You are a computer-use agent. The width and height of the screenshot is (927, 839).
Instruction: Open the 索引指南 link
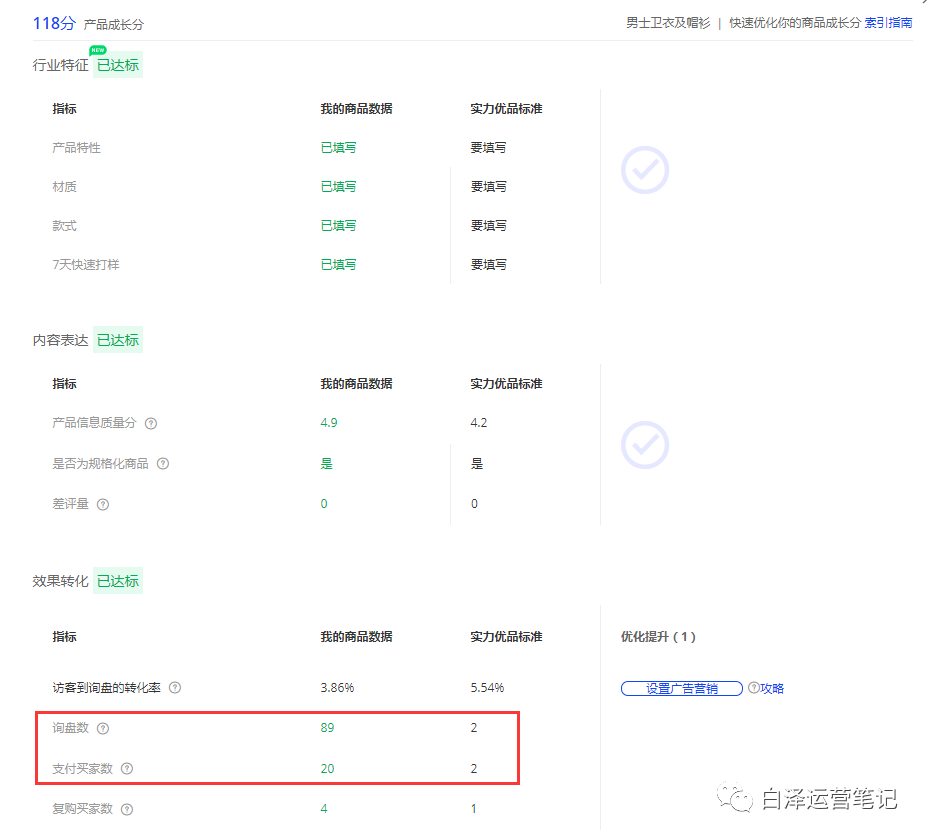pyautogui.click(x=888, y=22)
